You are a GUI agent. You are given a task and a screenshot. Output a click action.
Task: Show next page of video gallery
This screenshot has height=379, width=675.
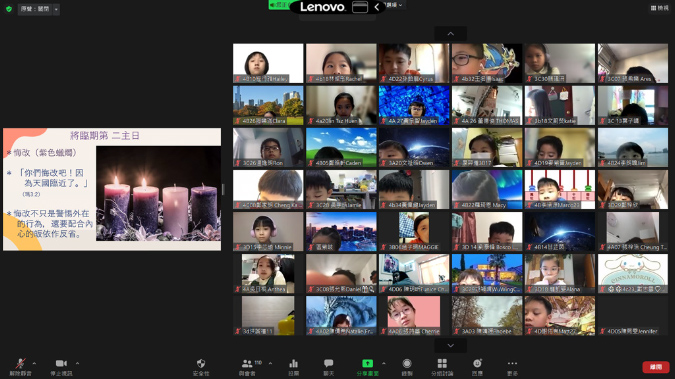click(x=450, y=345)
